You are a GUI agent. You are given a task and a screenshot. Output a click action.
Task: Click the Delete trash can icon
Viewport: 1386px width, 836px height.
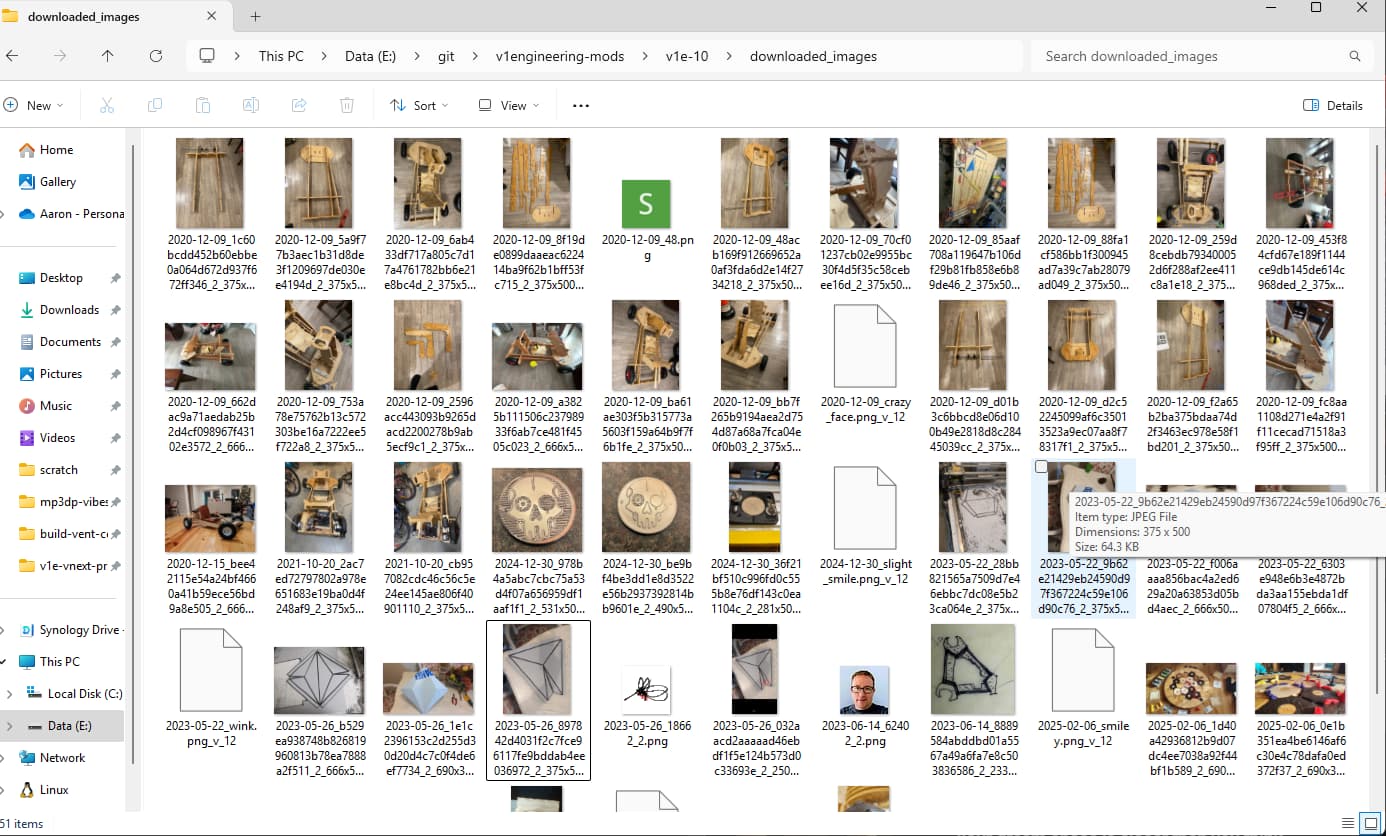click(x=347, y=105)
